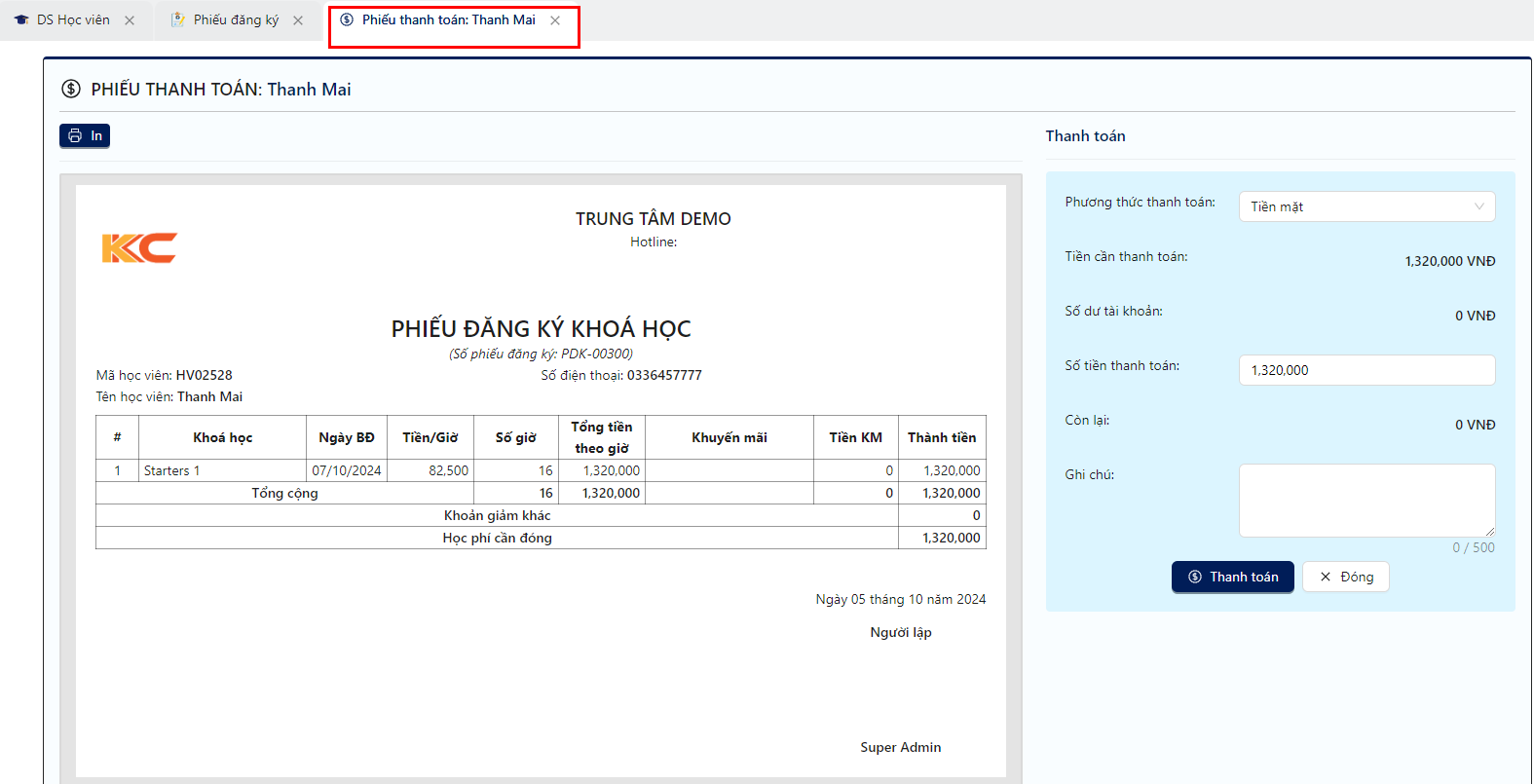Click the 82,500 hourly rate cell
Screen dimensions: 1534x784
(x=430, y=470)
